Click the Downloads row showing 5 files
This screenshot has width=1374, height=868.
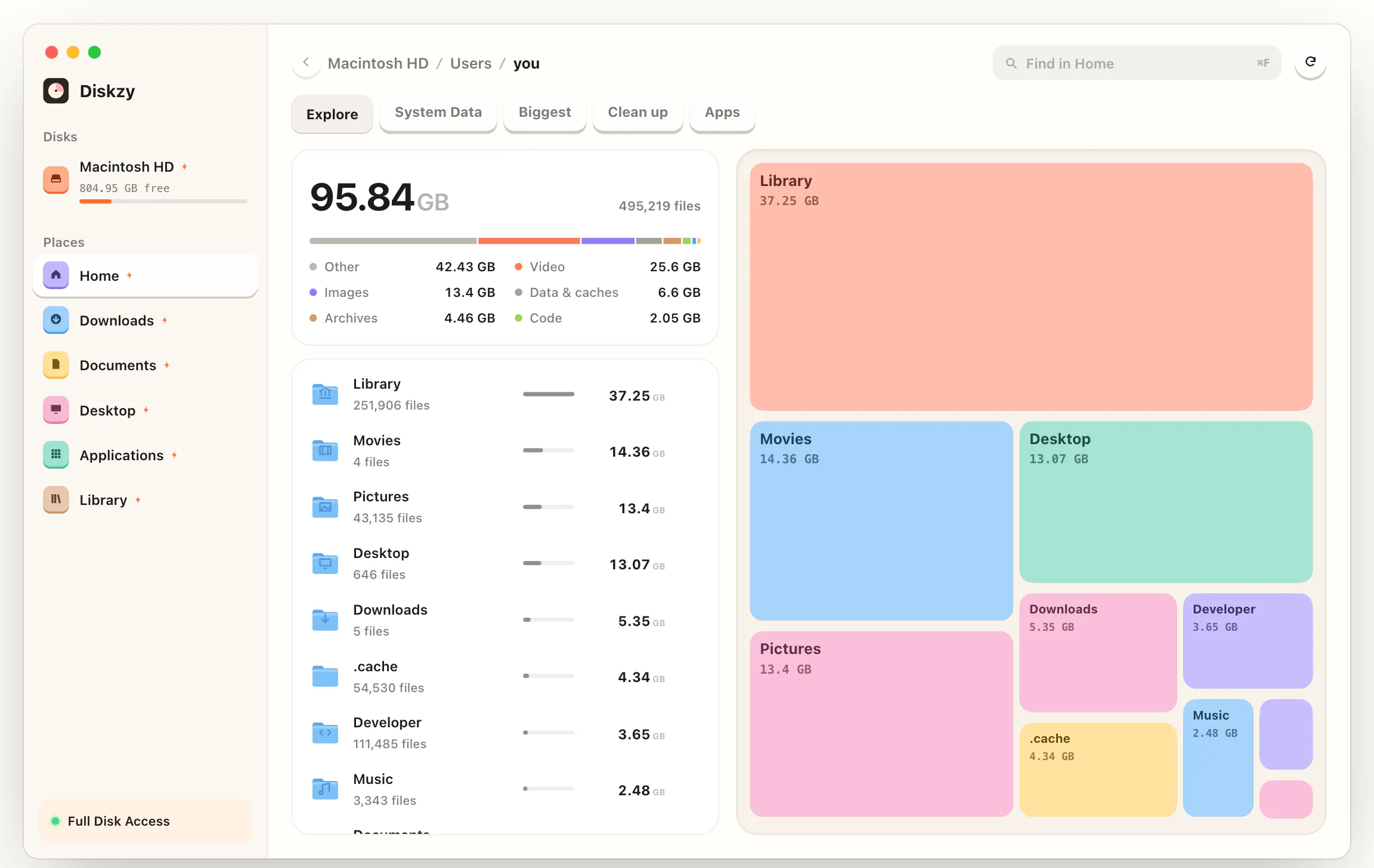505,620
